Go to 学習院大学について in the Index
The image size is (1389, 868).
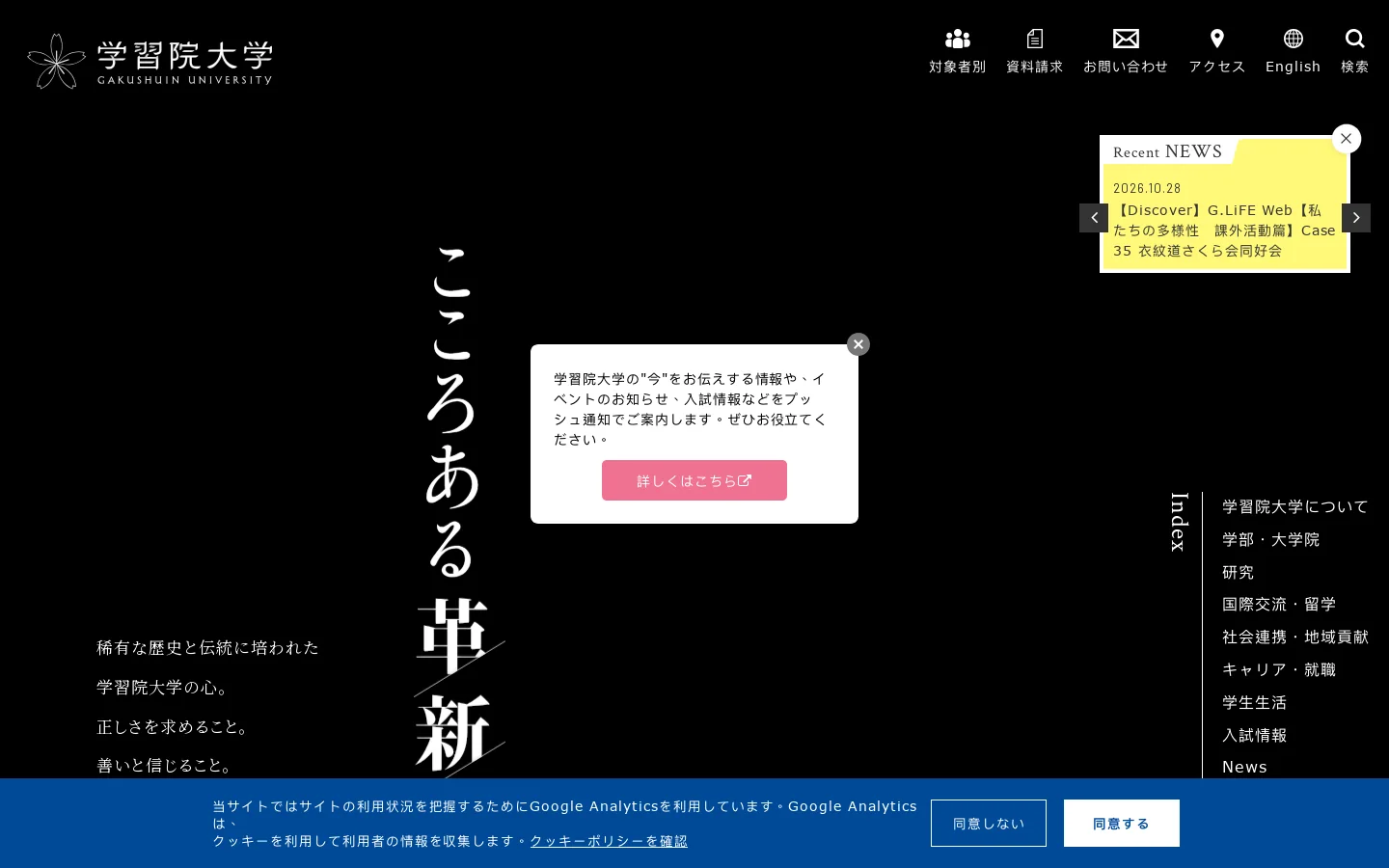1295,506
